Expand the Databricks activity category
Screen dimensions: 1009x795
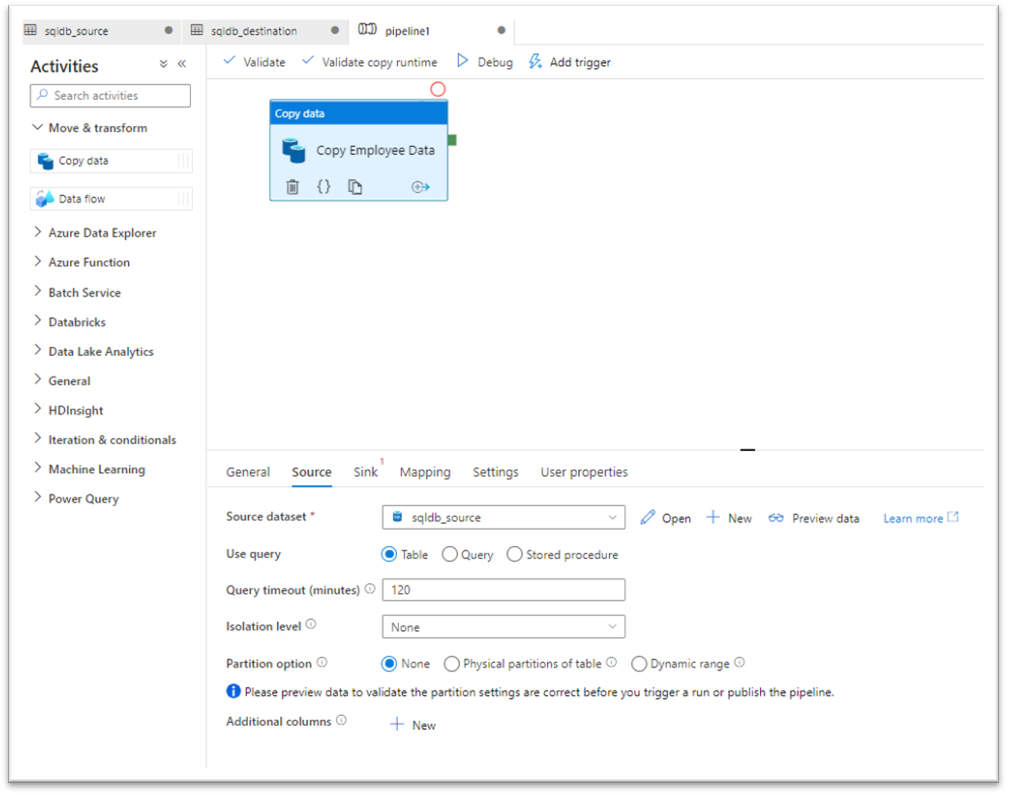(x=76, y=321)
